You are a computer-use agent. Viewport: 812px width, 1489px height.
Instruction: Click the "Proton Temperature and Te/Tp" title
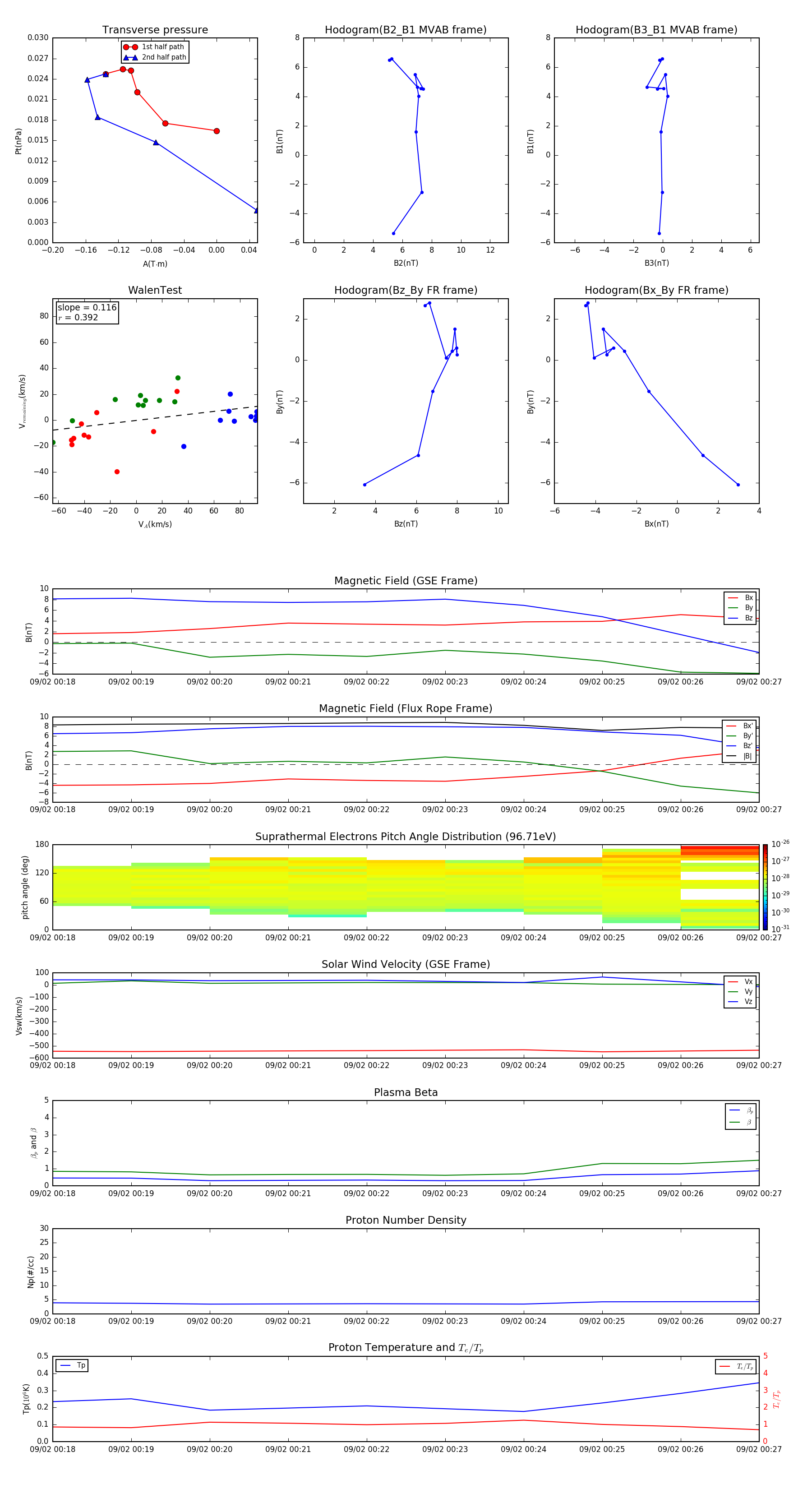coord(405,1347)
